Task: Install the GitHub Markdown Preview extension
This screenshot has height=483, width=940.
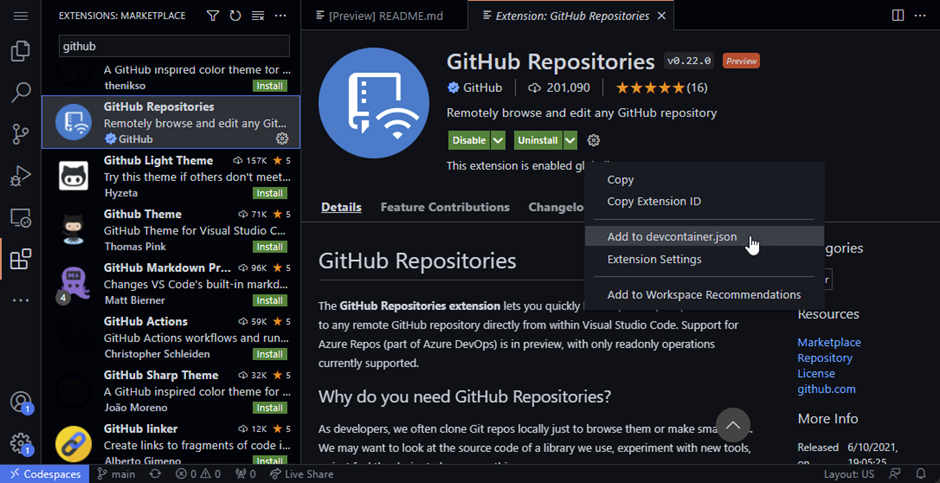Action: pos(270,300)
